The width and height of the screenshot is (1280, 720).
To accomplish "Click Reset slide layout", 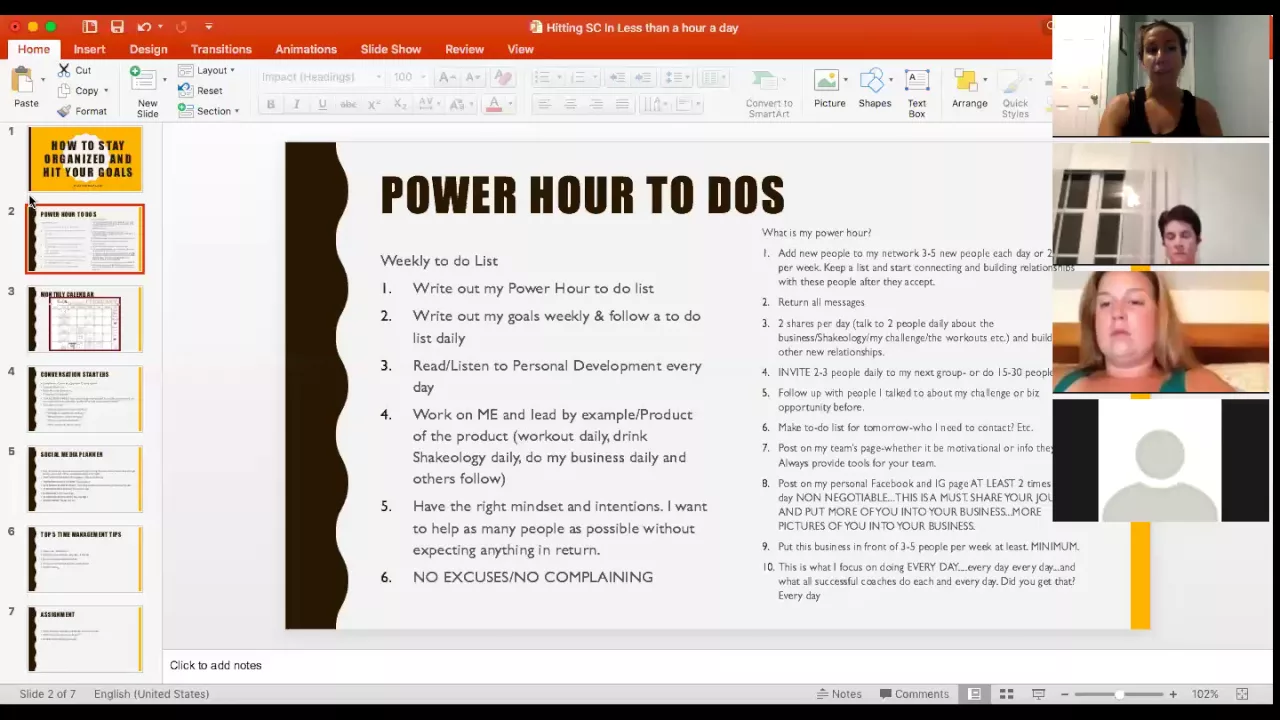I will click(x=200, y=91).
